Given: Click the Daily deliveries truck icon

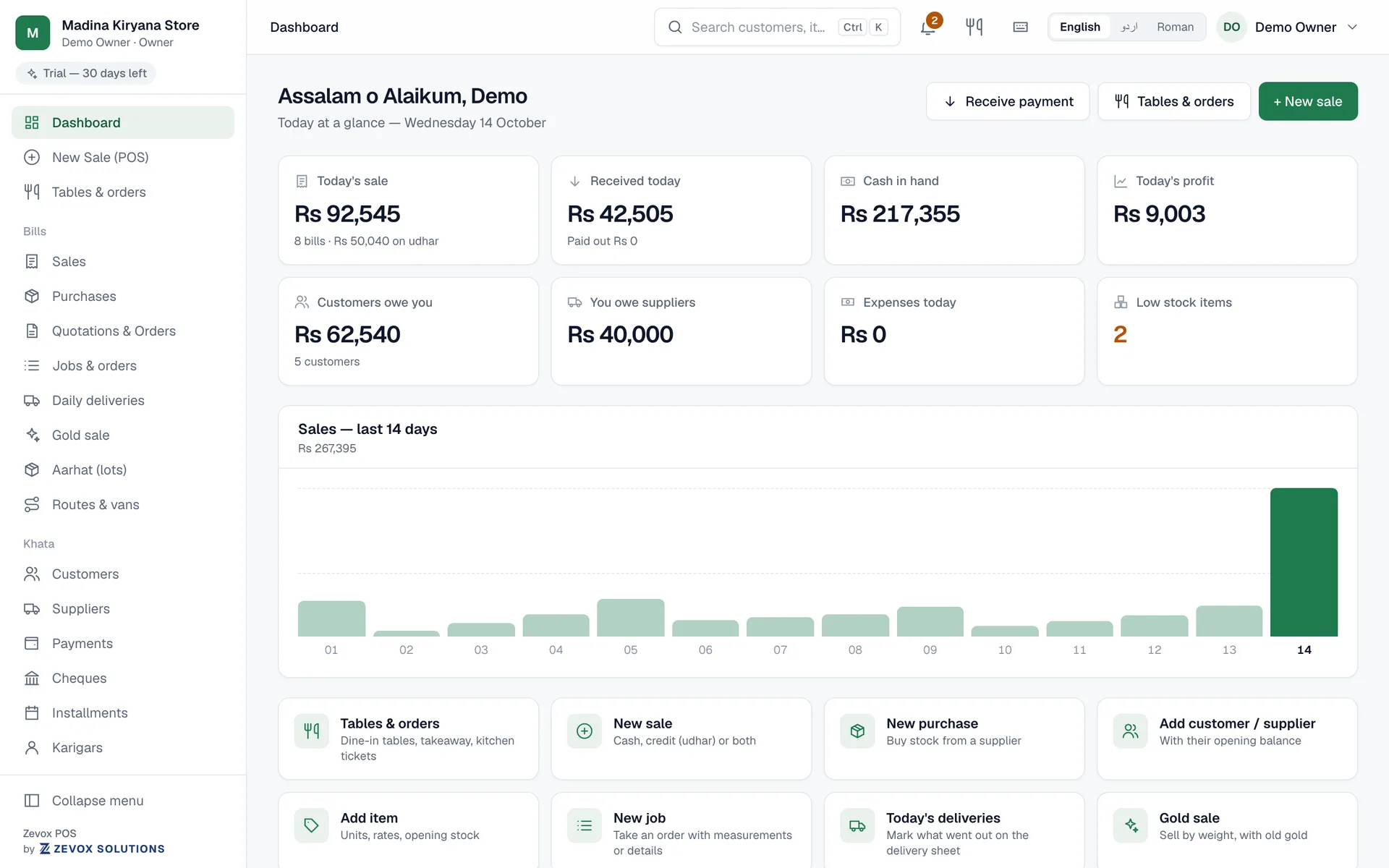Looking at the screenshot, I should coord(32,400).
